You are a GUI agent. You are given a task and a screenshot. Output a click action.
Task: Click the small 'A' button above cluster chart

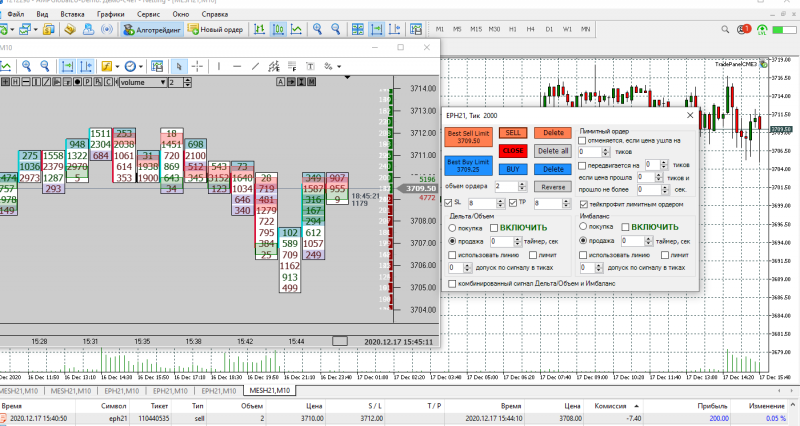(281, 82)
